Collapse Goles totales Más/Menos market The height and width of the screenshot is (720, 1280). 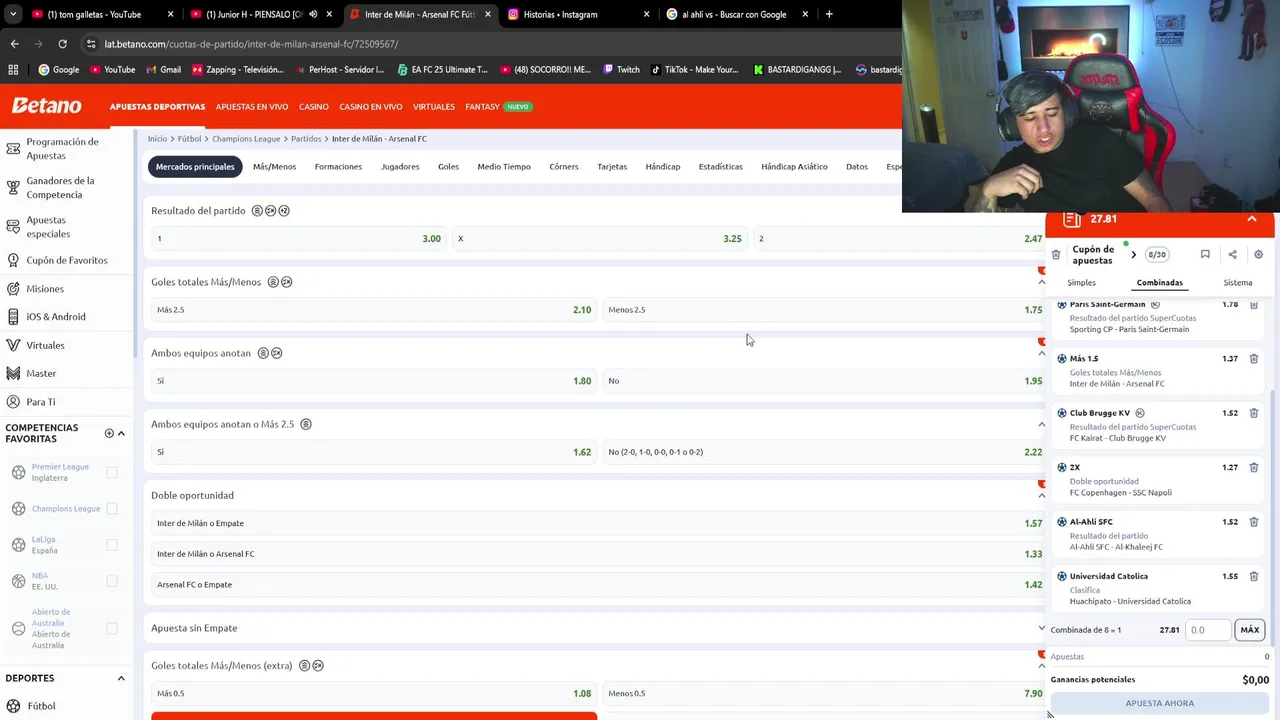click(x=1041, y=282)
